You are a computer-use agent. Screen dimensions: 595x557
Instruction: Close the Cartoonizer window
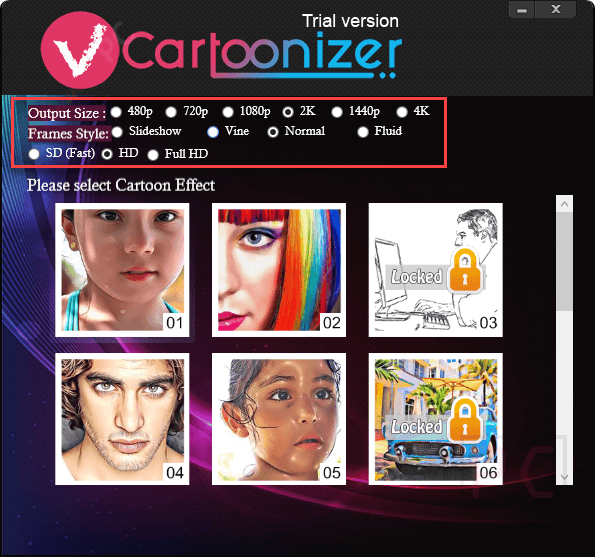pos(556,9)
